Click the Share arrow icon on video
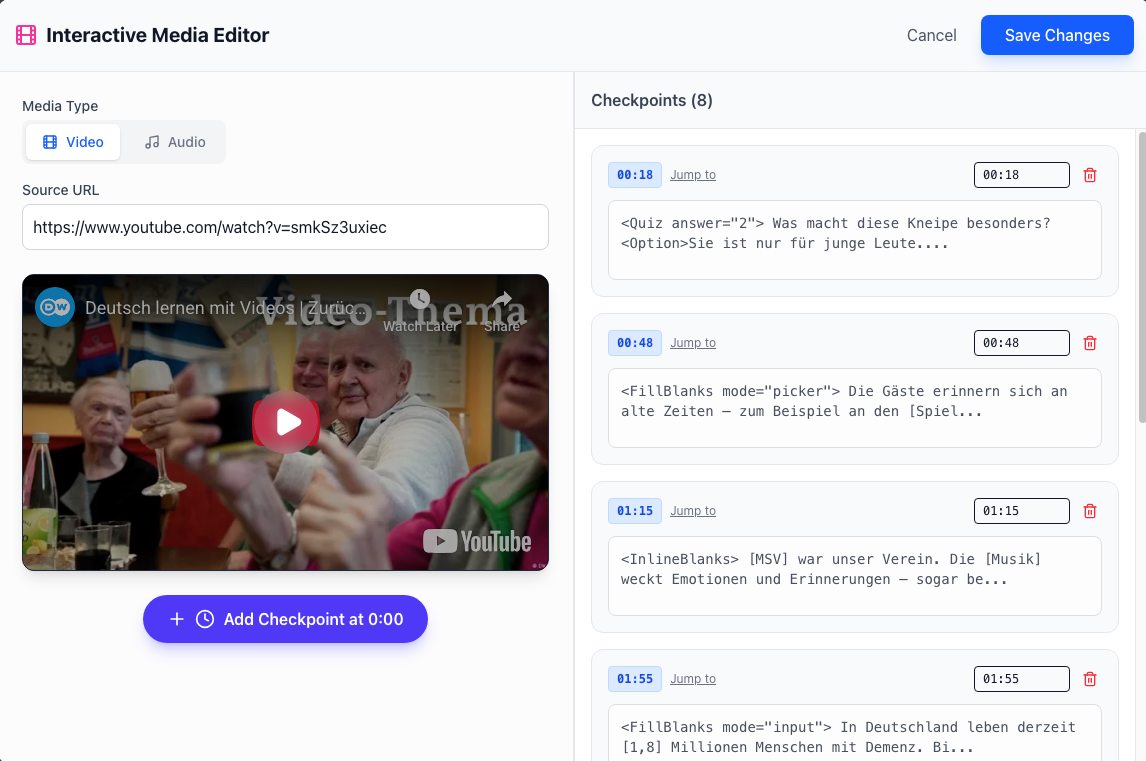Viewport: 1146px width, 761px height. [502, 299]
